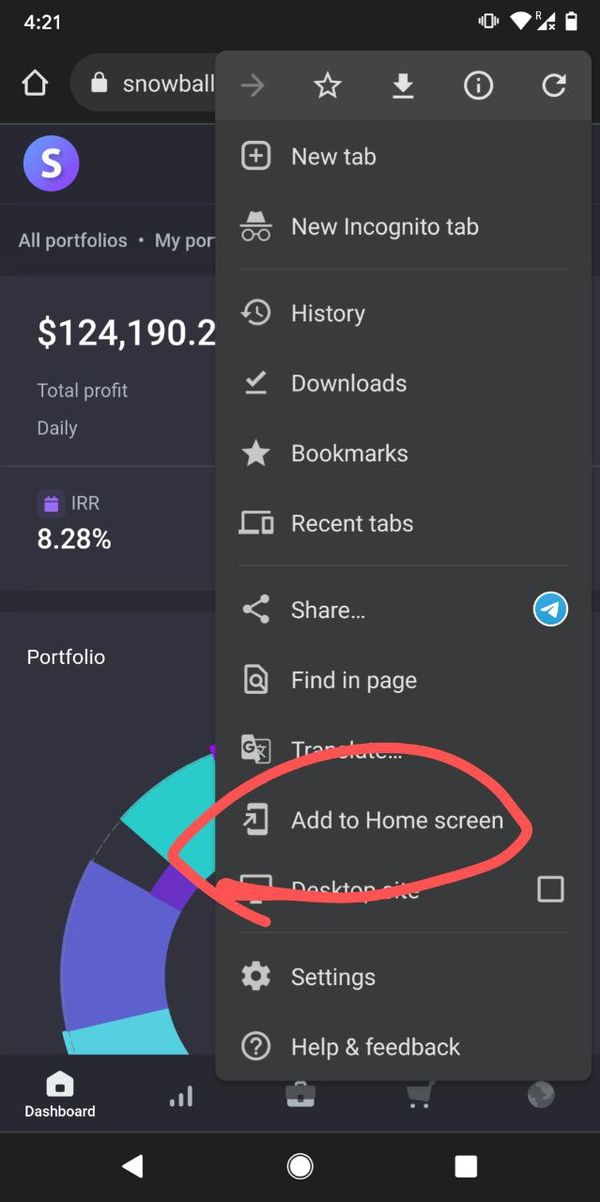Open the Dashboard tab in bottom navigation
This screenshot has width=600, height=1202.
(x=59, y=1092)
